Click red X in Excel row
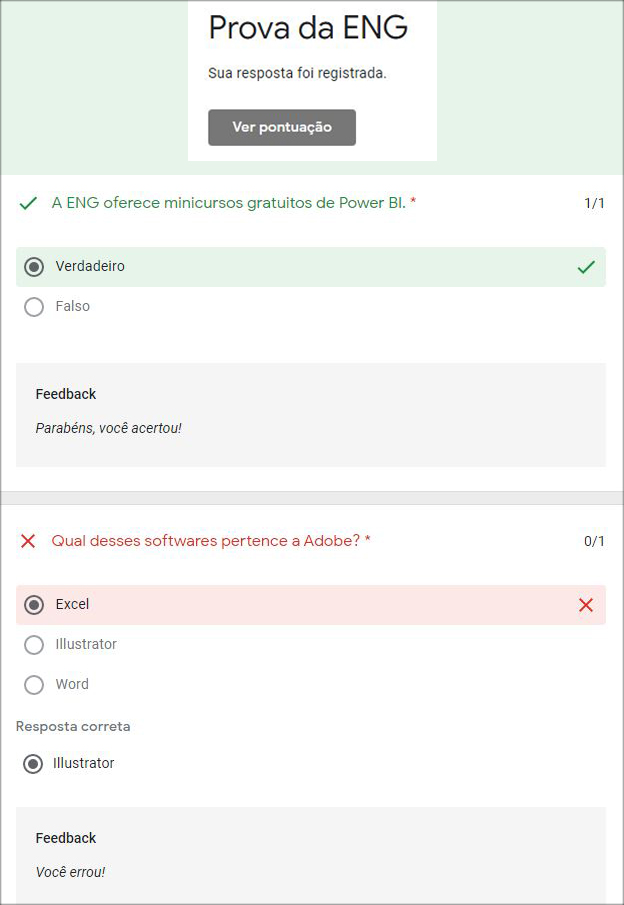The height and width of the screenshot is (905, 624). point(586,605)
